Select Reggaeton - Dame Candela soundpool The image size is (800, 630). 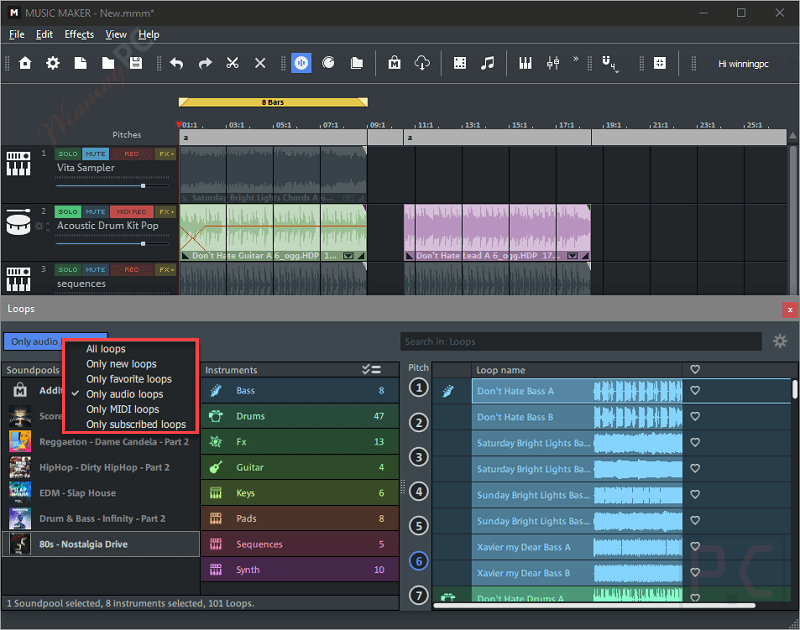click(x=100, y=442)
